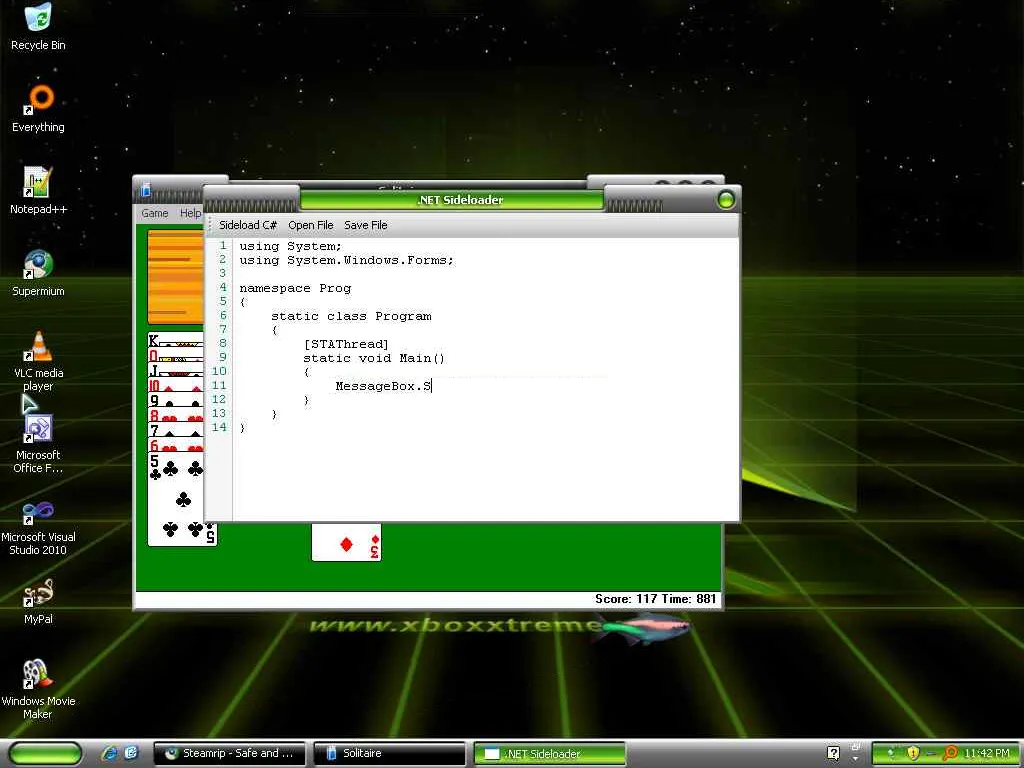The image size is (1024, 768).
Task: Click the second quick launch browser icon
Action: 131,754
